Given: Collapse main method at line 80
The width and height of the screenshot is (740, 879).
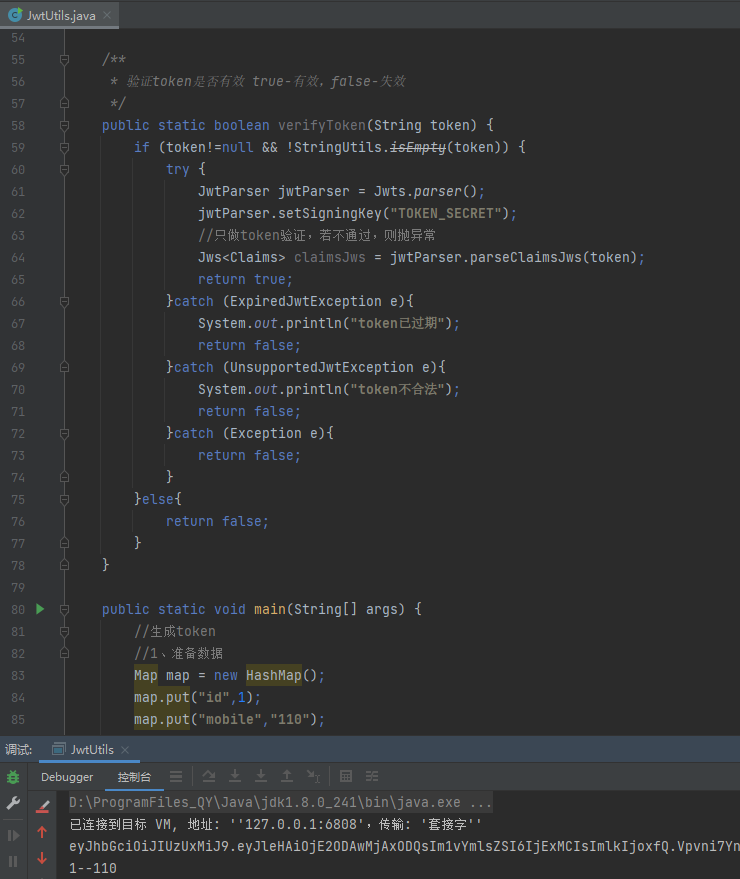Looking at the screenshot, I should coord(64,609).
